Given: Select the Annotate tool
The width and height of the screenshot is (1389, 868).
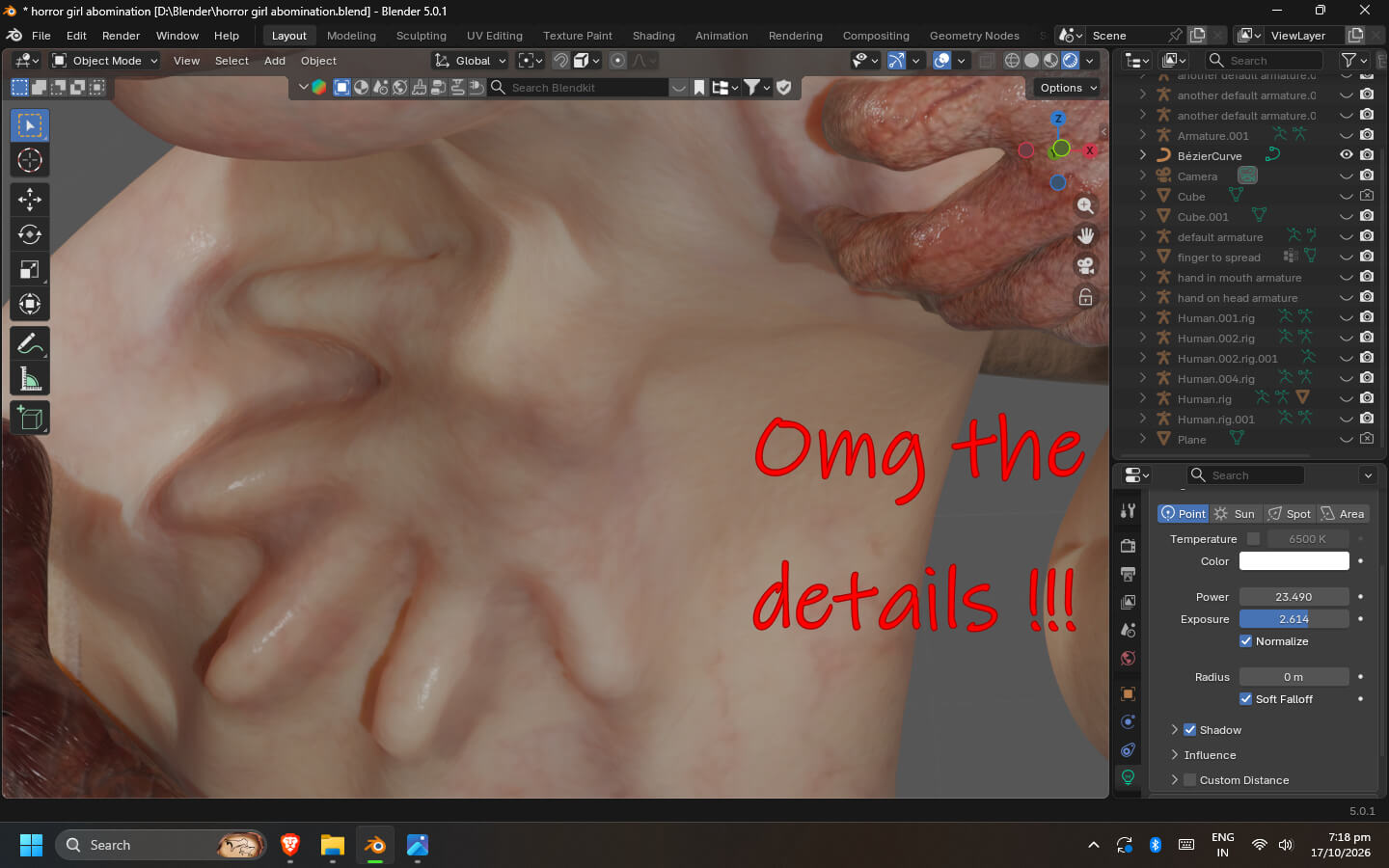Looking at the screenshot, I should pyautogui.click(x=30, y=343).
